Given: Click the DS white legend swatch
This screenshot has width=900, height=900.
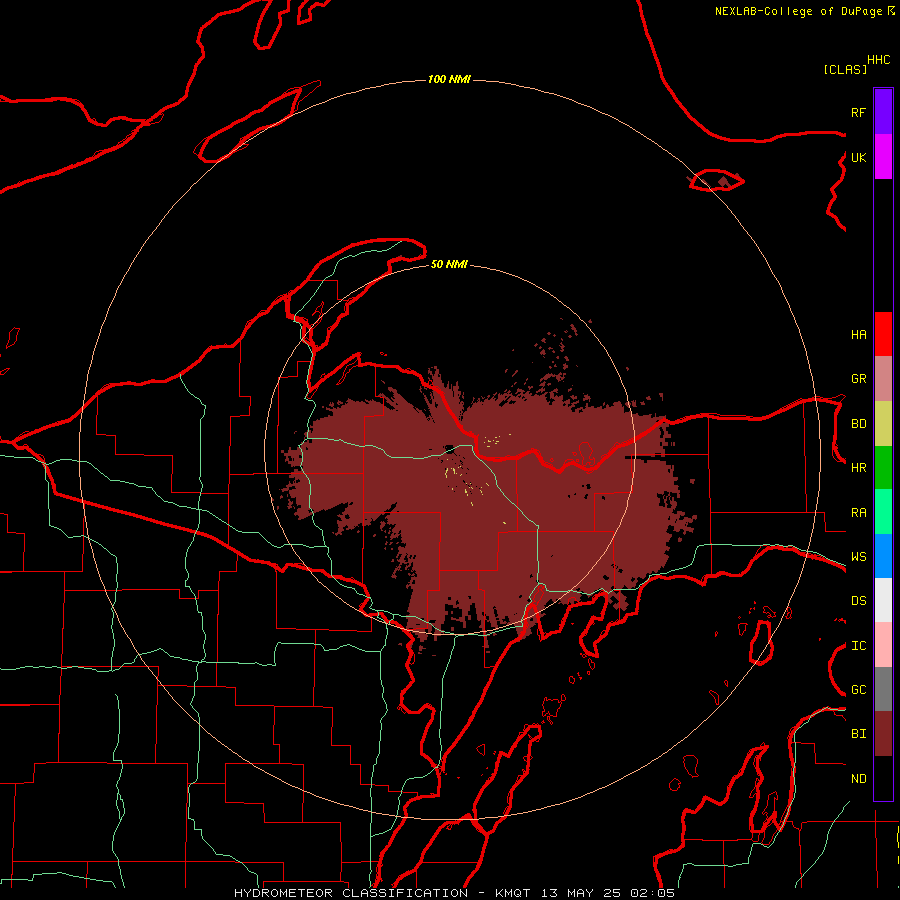Looking at the screenshot, I should point(883,600).
